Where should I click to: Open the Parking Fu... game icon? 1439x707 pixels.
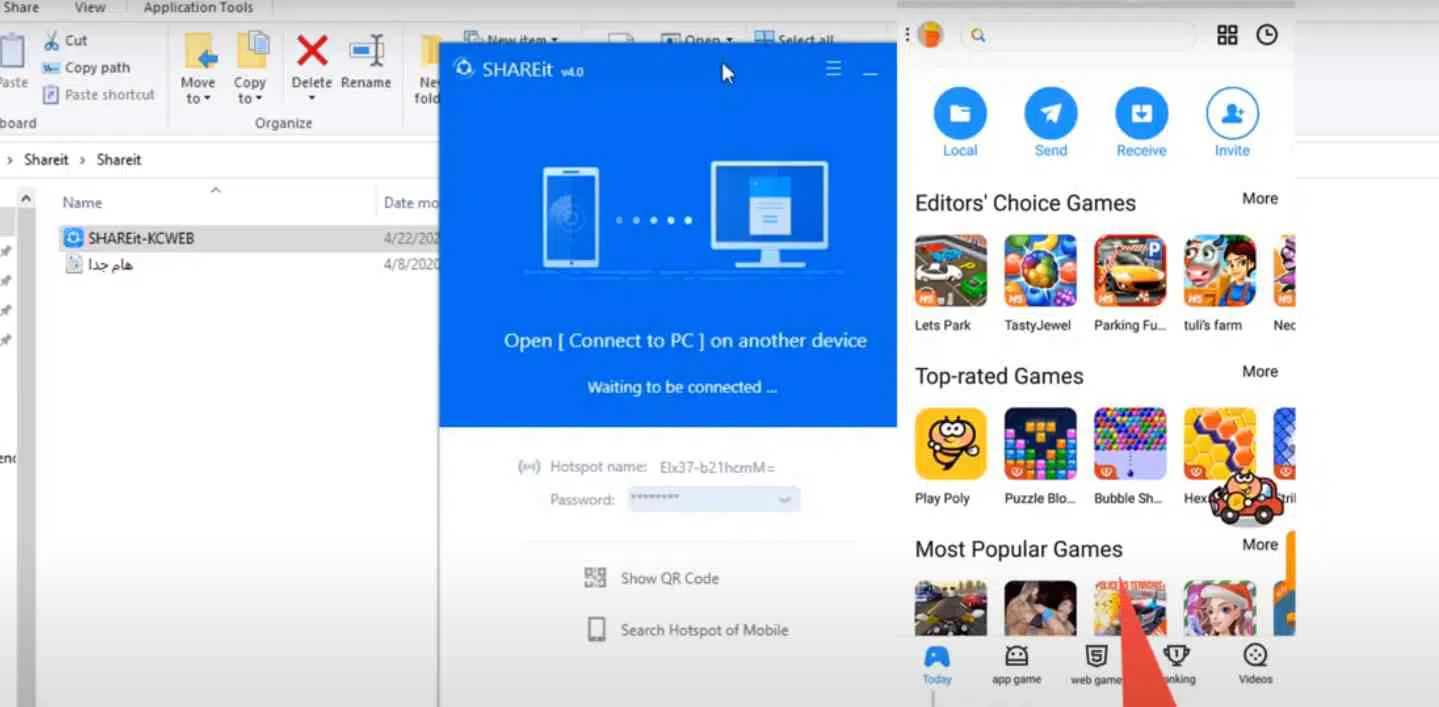(1130, 271)
